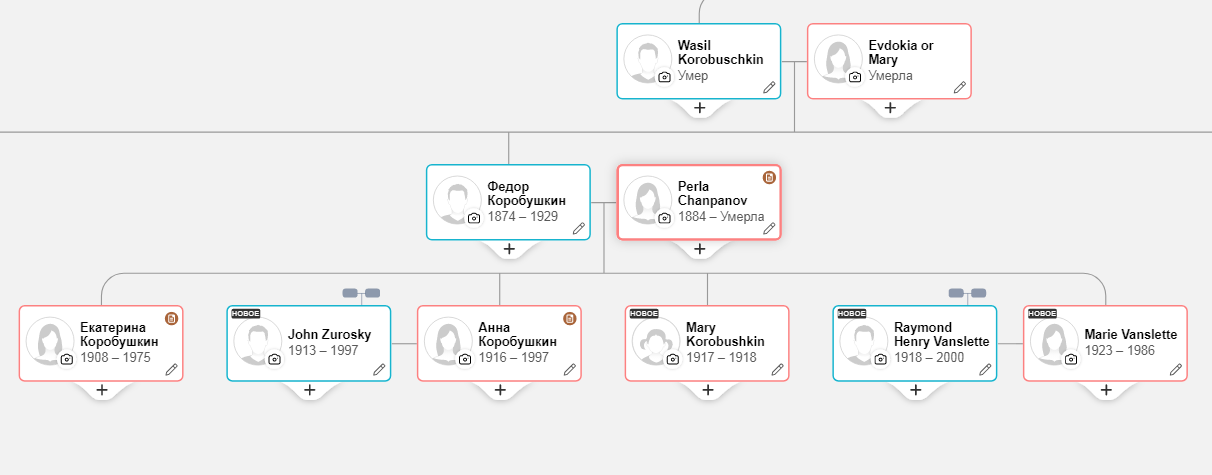Click the relationship link icon above Raymond Henry Vanslette
The image size is (1212, 475).
967,293
